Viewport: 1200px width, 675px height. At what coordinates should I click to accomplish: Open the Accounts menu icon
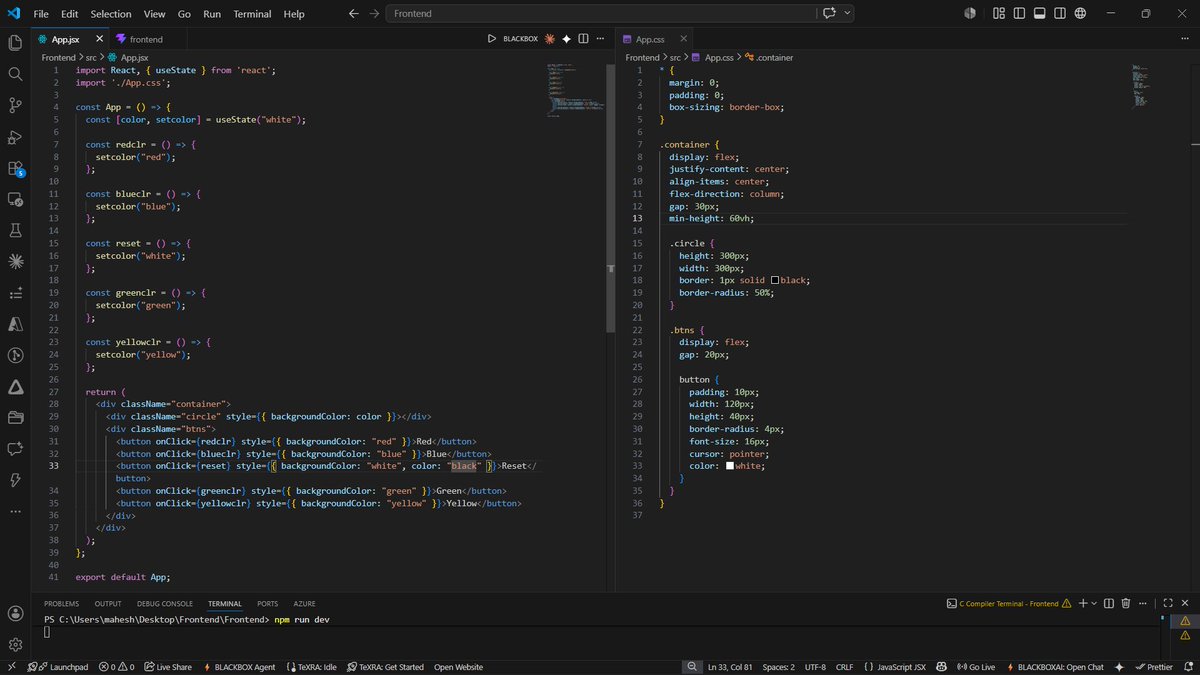click(x=15, y=613)
